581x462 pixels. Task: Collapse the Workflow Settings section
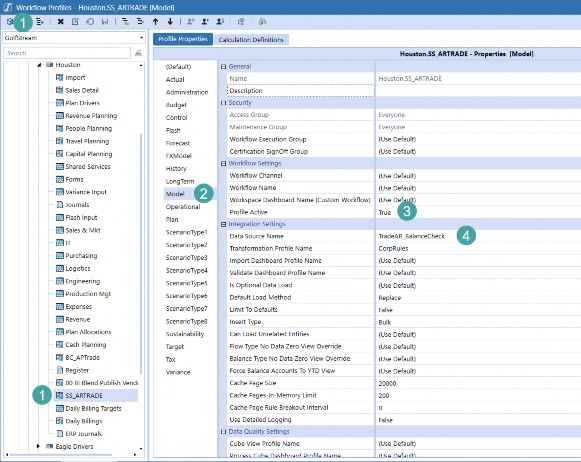coord(223,163)
